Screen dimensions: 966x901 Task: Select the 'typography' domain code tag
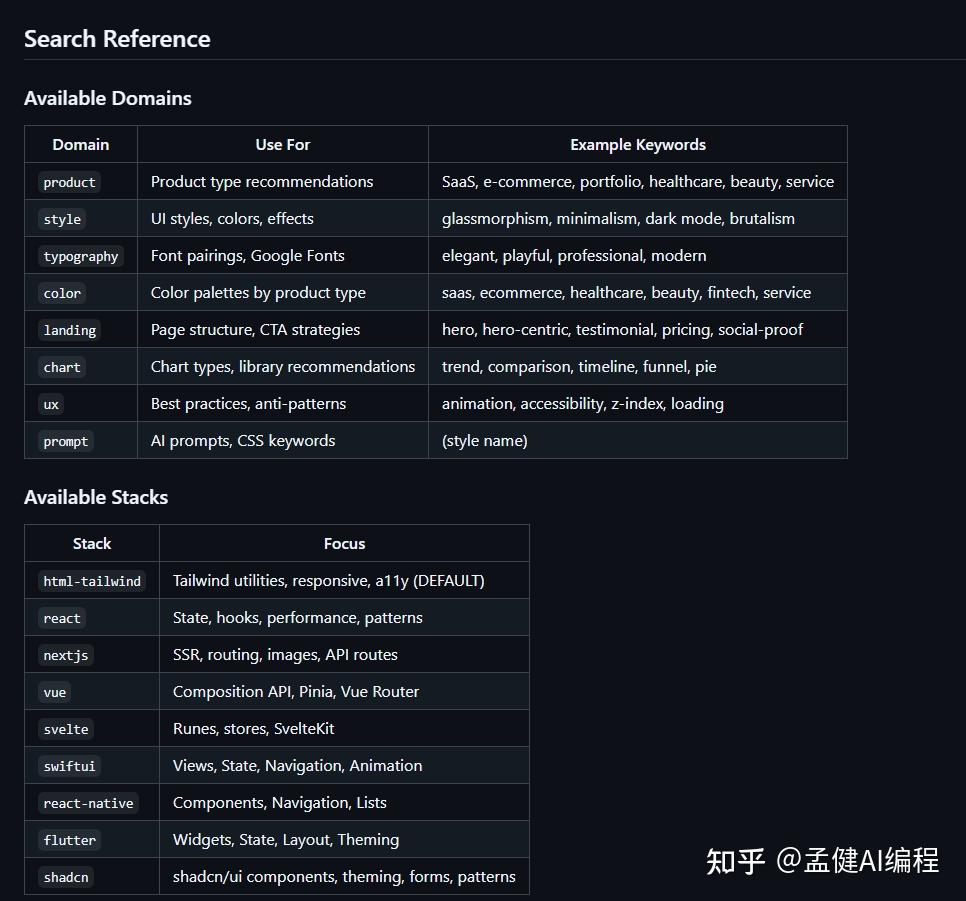(81, 256)
